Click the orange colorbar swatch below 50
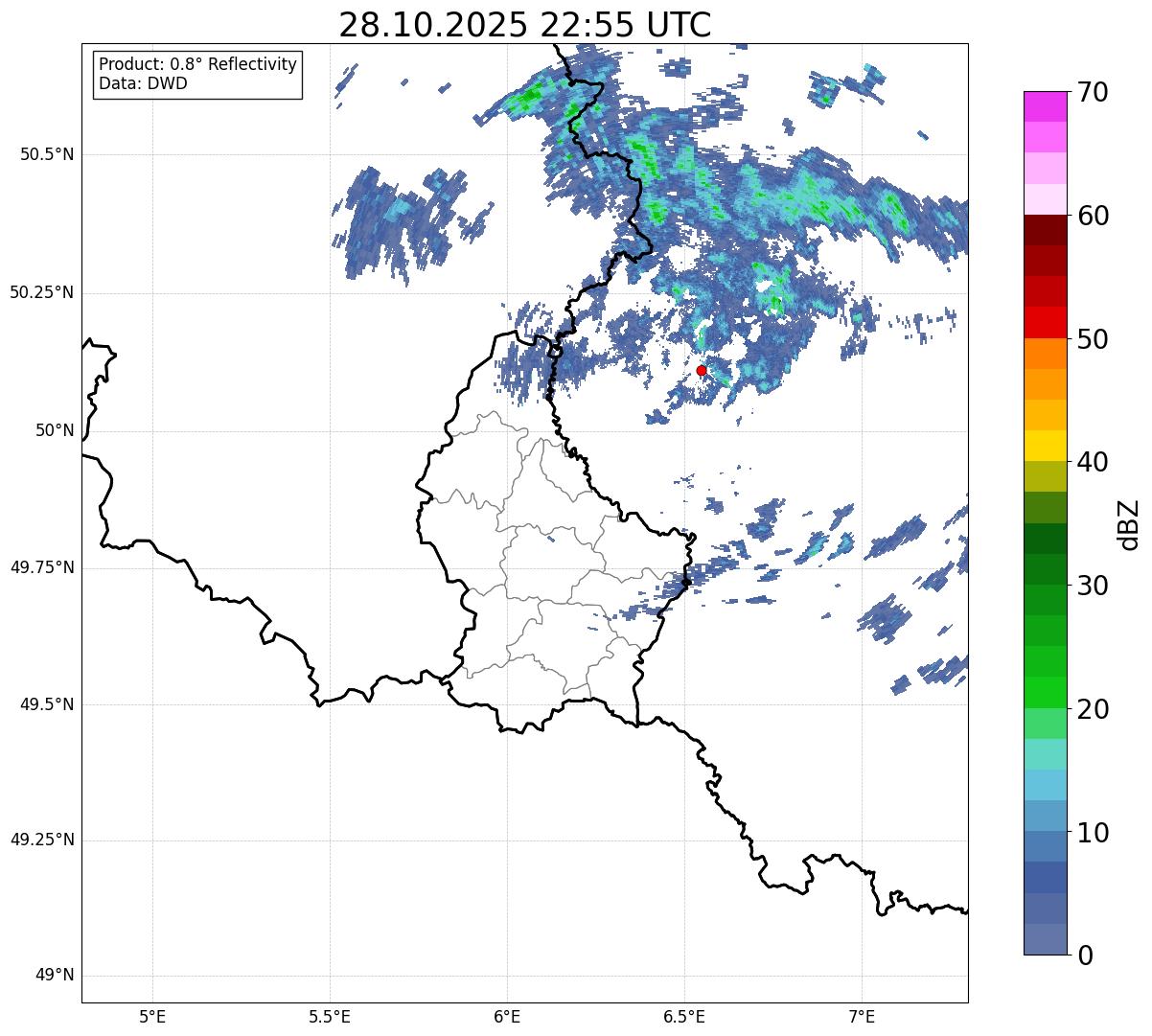Viewport: 1152px width, 1036px height. click(x=1046, y=354)
